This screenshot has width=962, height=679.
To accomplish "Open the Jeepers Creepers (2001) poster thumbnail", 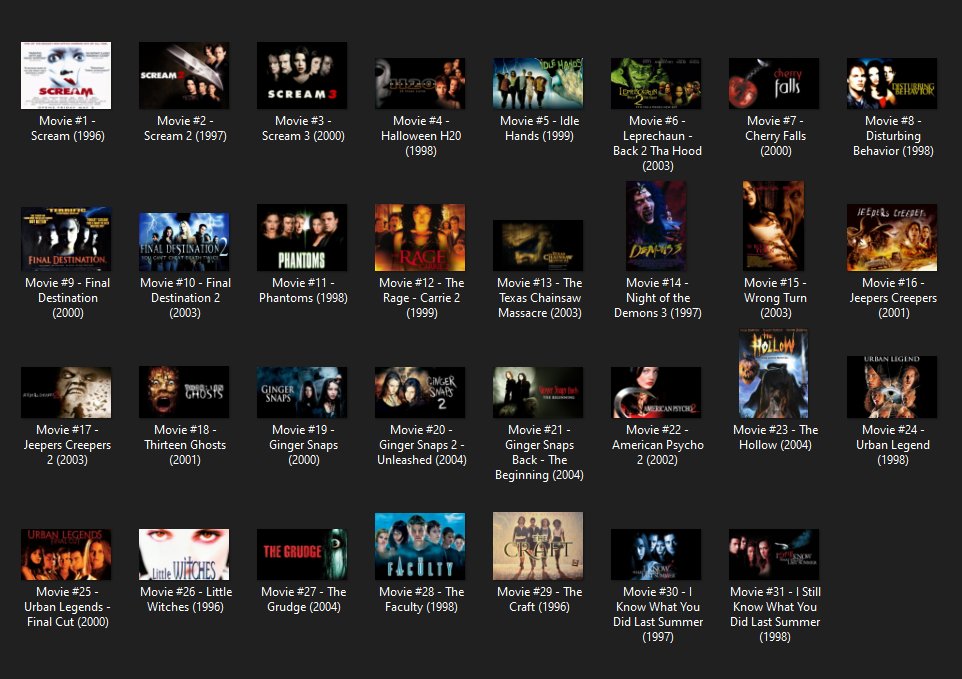I will (892, 237).
